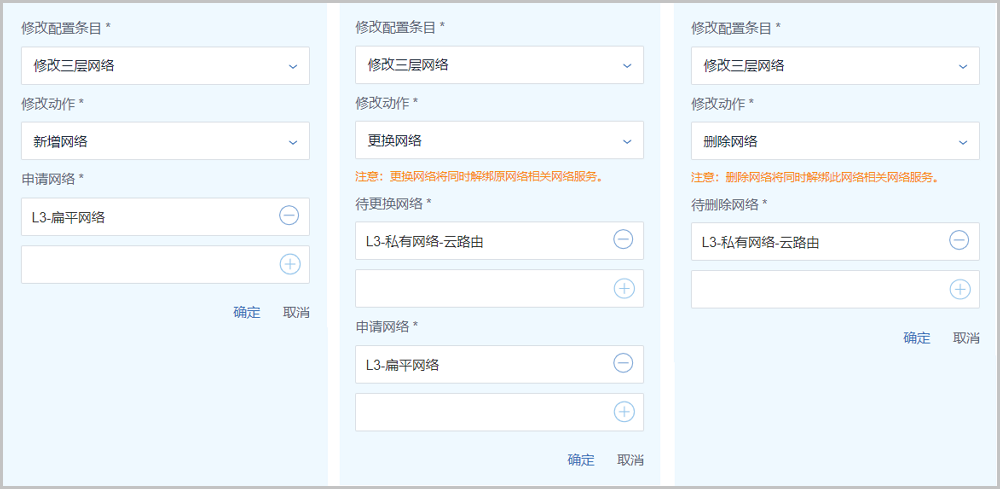This screenshot has height=489, width=1000.
Task: Click plus icon under 待更换网络 section
Action: (623, 288)
